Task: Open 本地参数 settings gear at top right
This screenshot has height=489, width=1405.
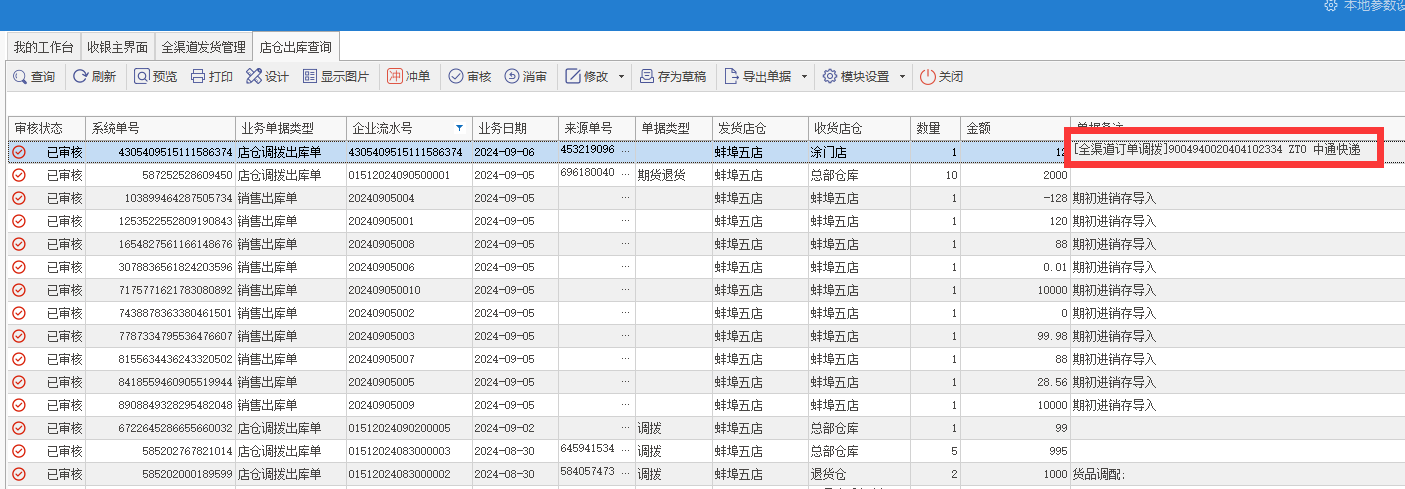Action: (1330, 6)
